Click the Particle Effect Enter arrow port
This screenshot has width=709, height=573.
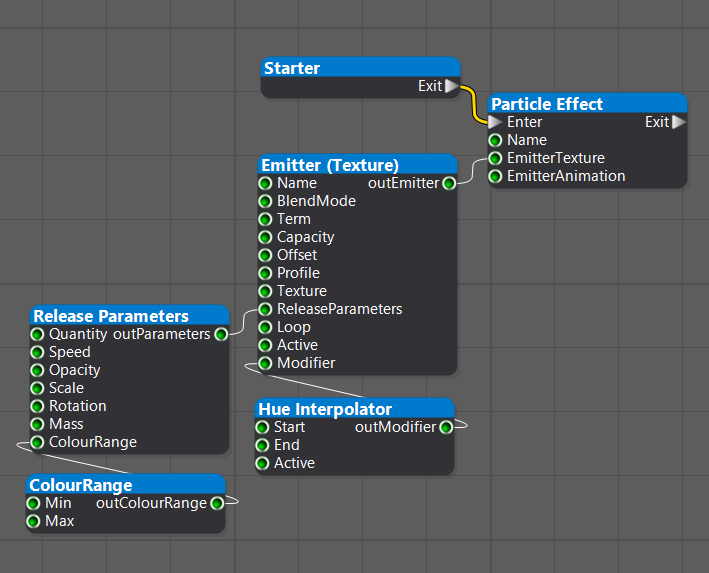495,122
